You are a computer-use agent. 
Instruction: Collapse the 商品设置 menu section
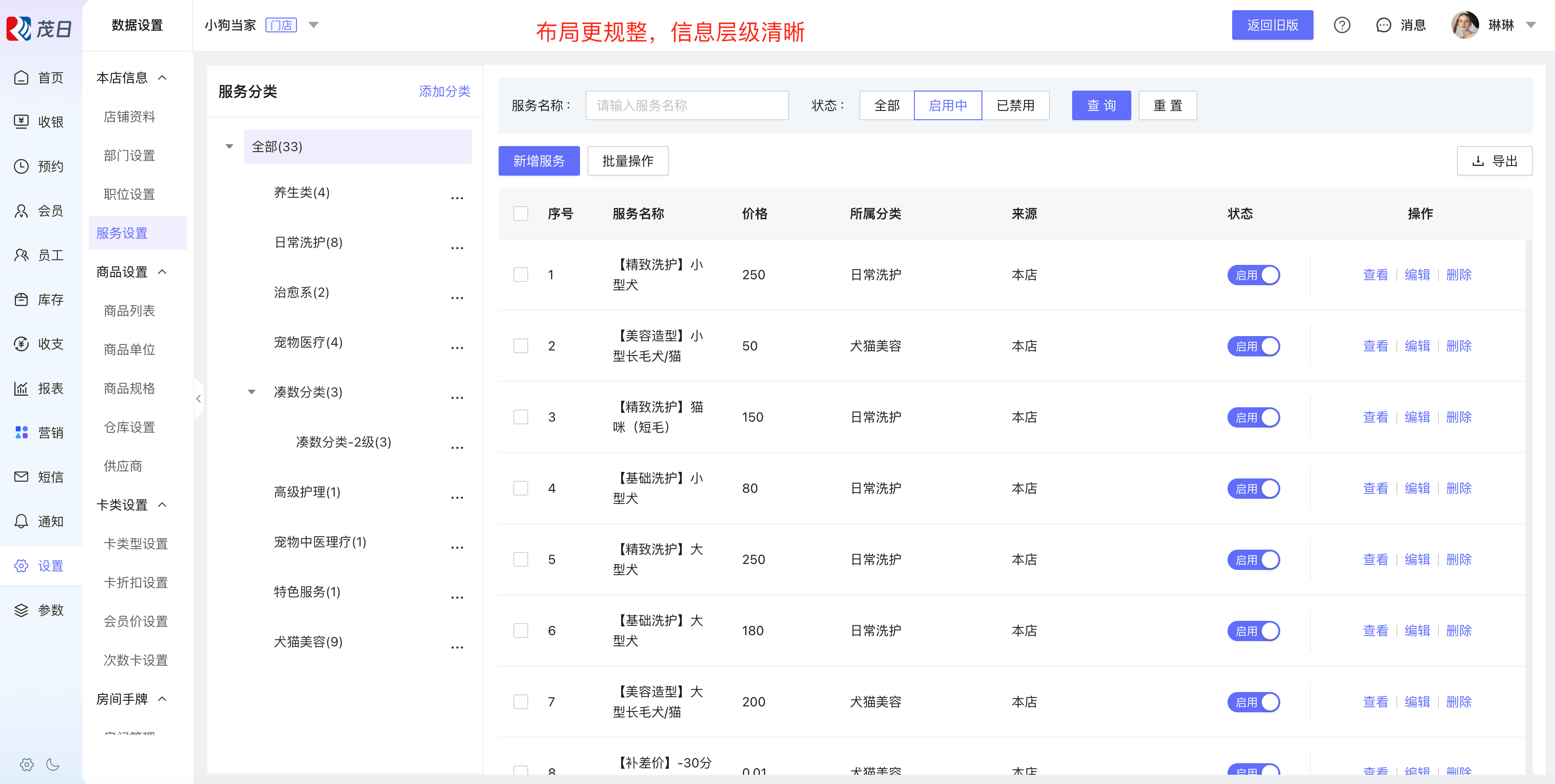tap(162, 272)
